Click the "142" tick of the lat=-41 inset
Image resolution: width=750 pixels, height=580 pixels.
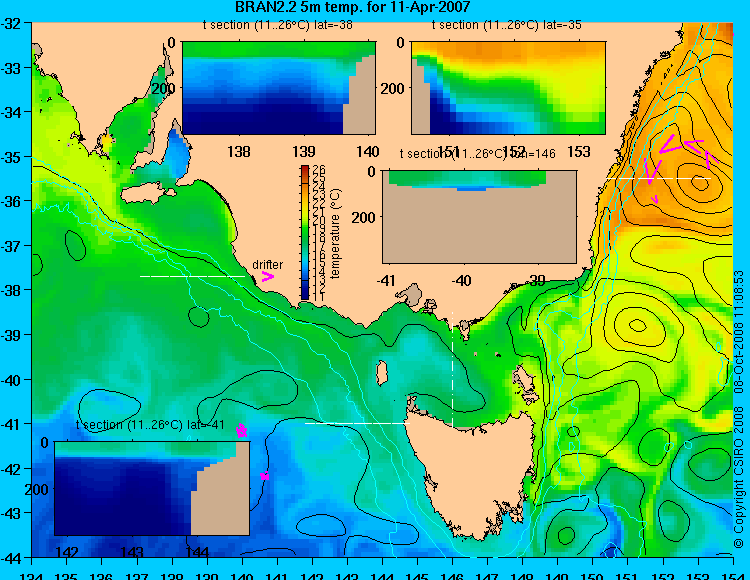tap(67, 552)
